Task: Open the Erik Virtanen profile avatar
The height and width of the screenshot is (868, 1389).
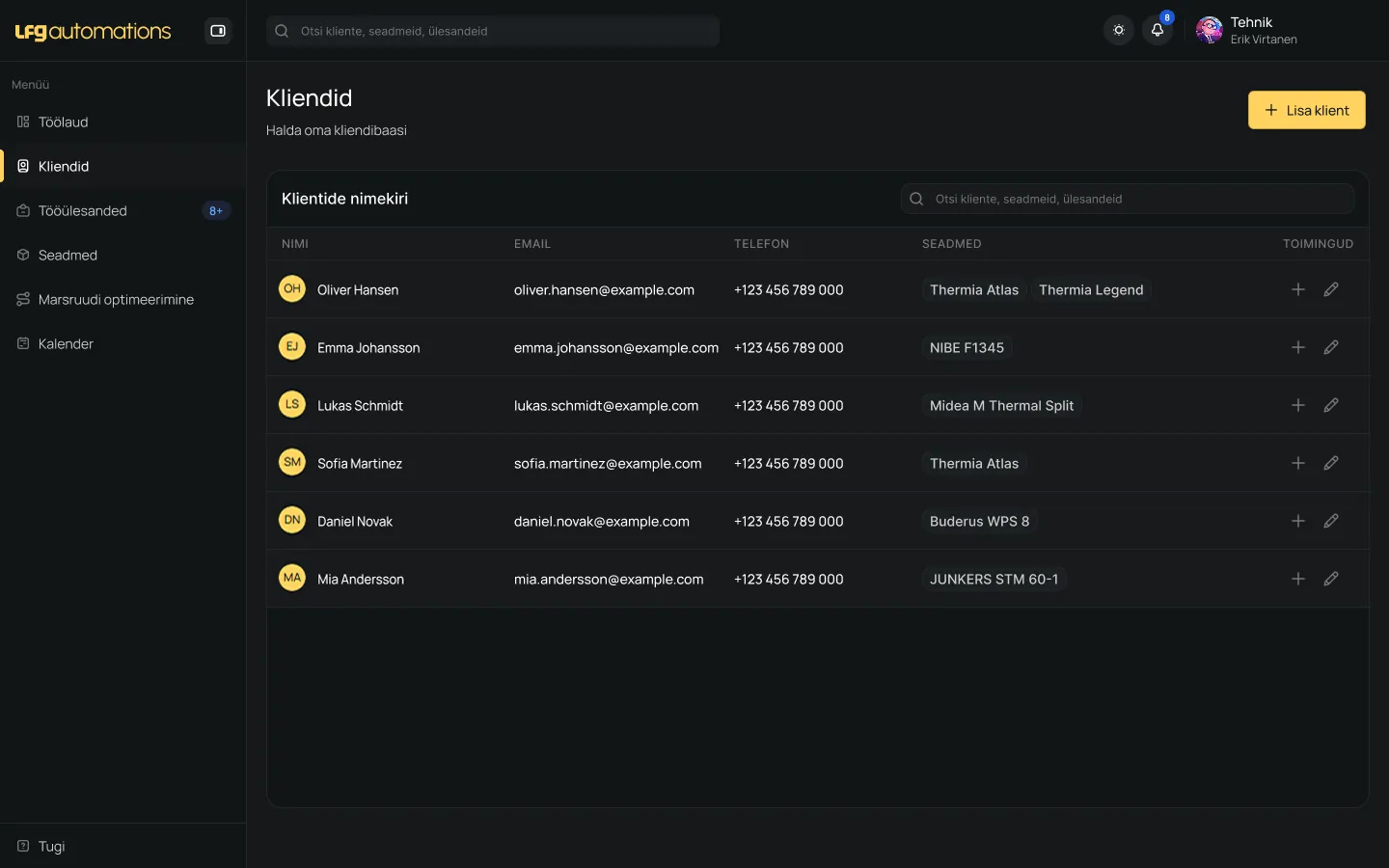Action: [1210, 31]
